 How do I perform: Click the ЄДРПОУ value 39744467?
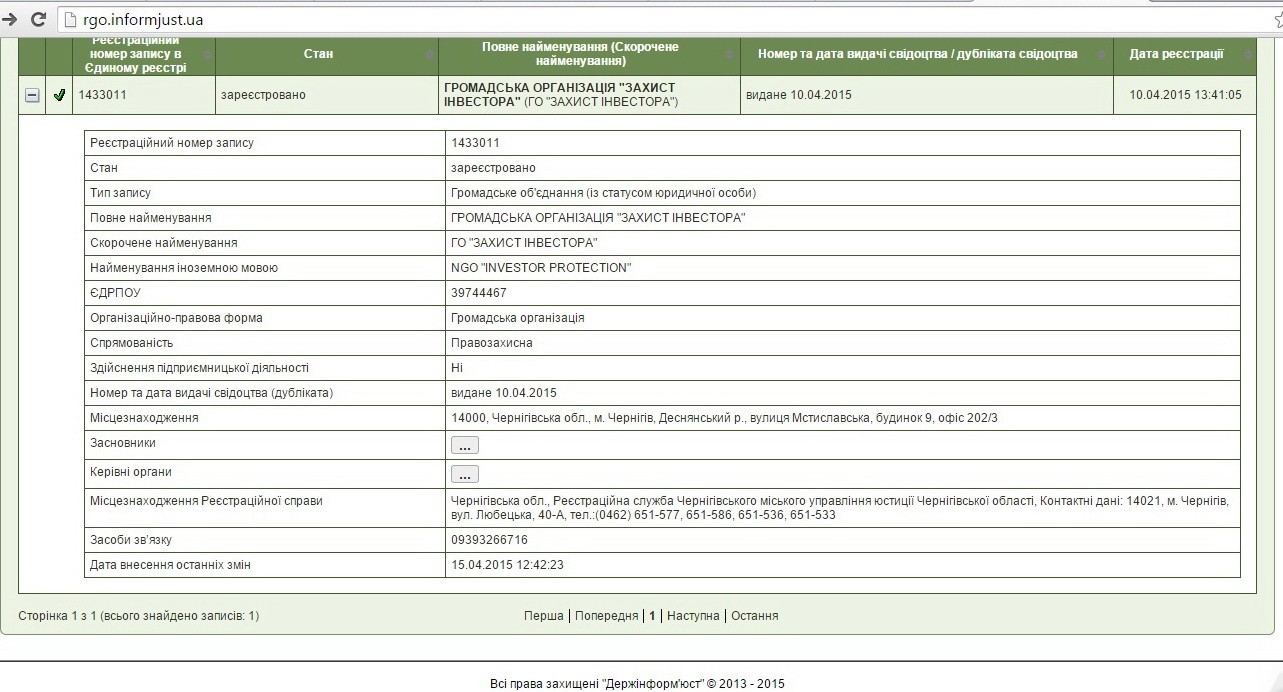[479, 293]
